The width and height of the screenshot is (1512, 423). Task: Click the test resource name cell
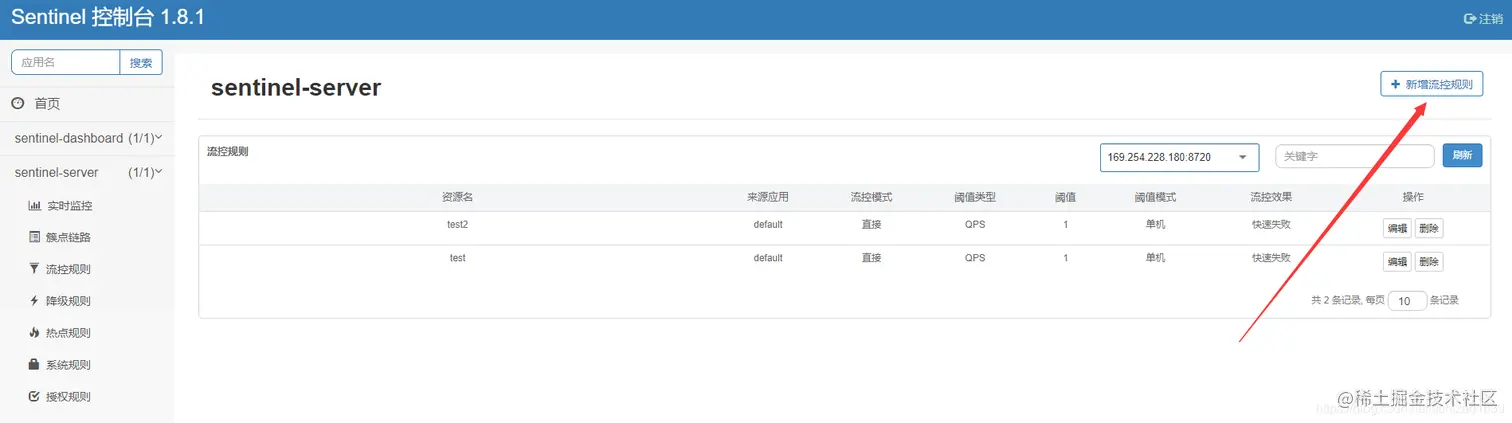(458, 258)
